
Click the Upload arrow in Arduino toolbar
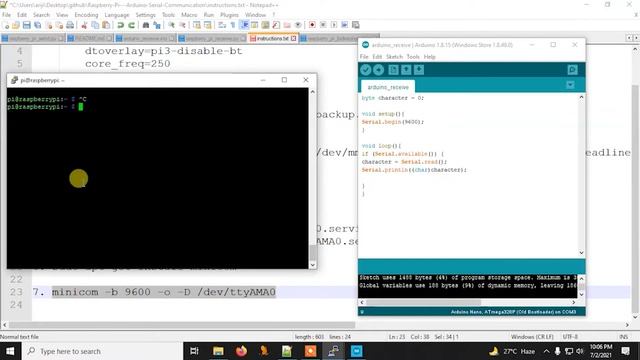pos(378,70)
